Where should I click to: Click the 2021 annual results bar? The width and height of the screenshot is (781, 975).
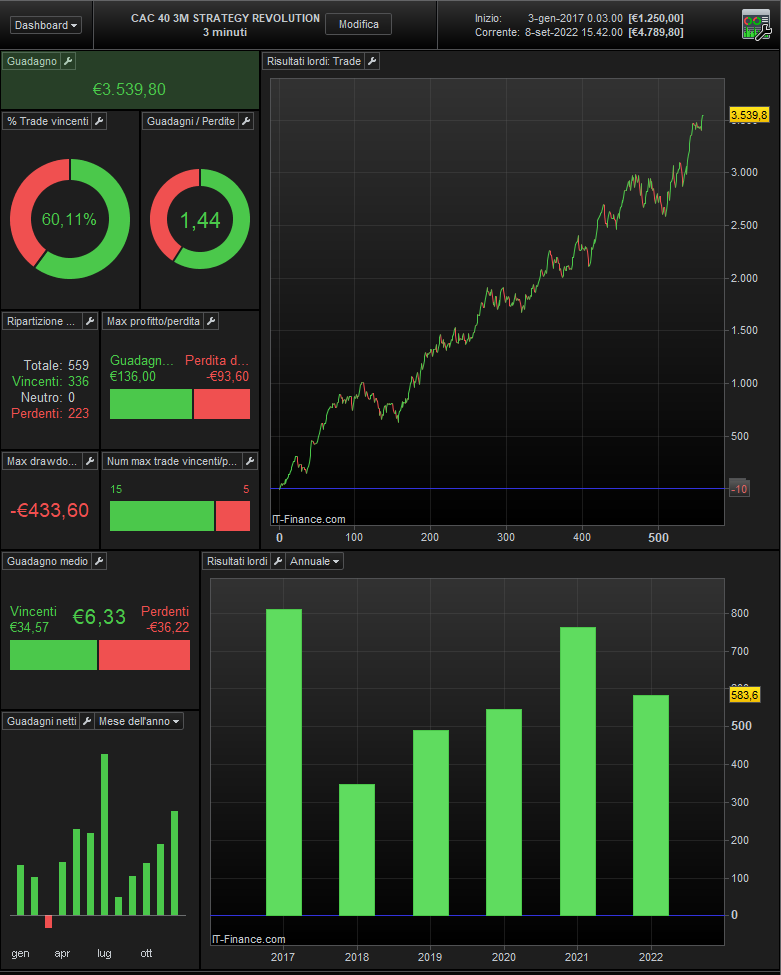coord(578,771)
